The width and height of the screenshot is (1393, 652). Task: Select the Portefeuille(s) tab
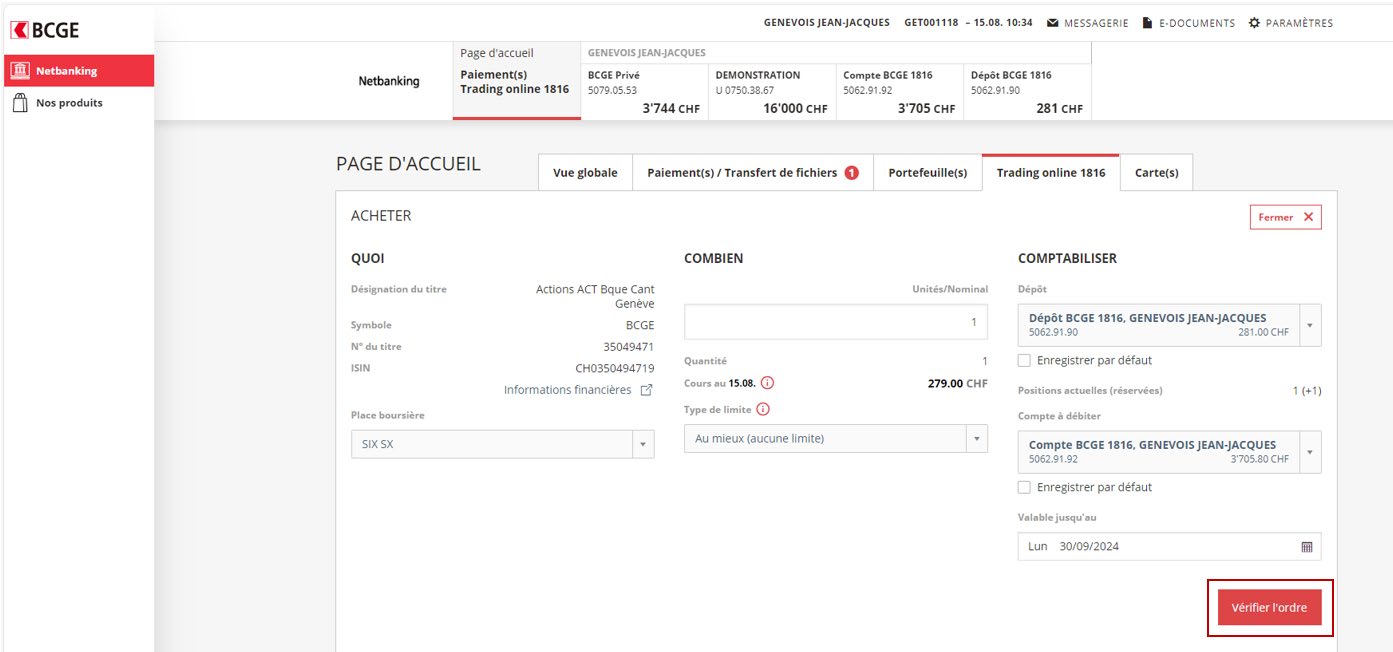tap(928, 173)
